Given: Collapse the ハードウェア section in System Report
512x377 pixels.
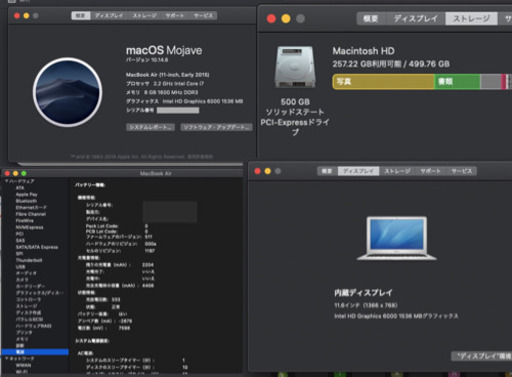Looking at the screenshot, I should 6,181.
